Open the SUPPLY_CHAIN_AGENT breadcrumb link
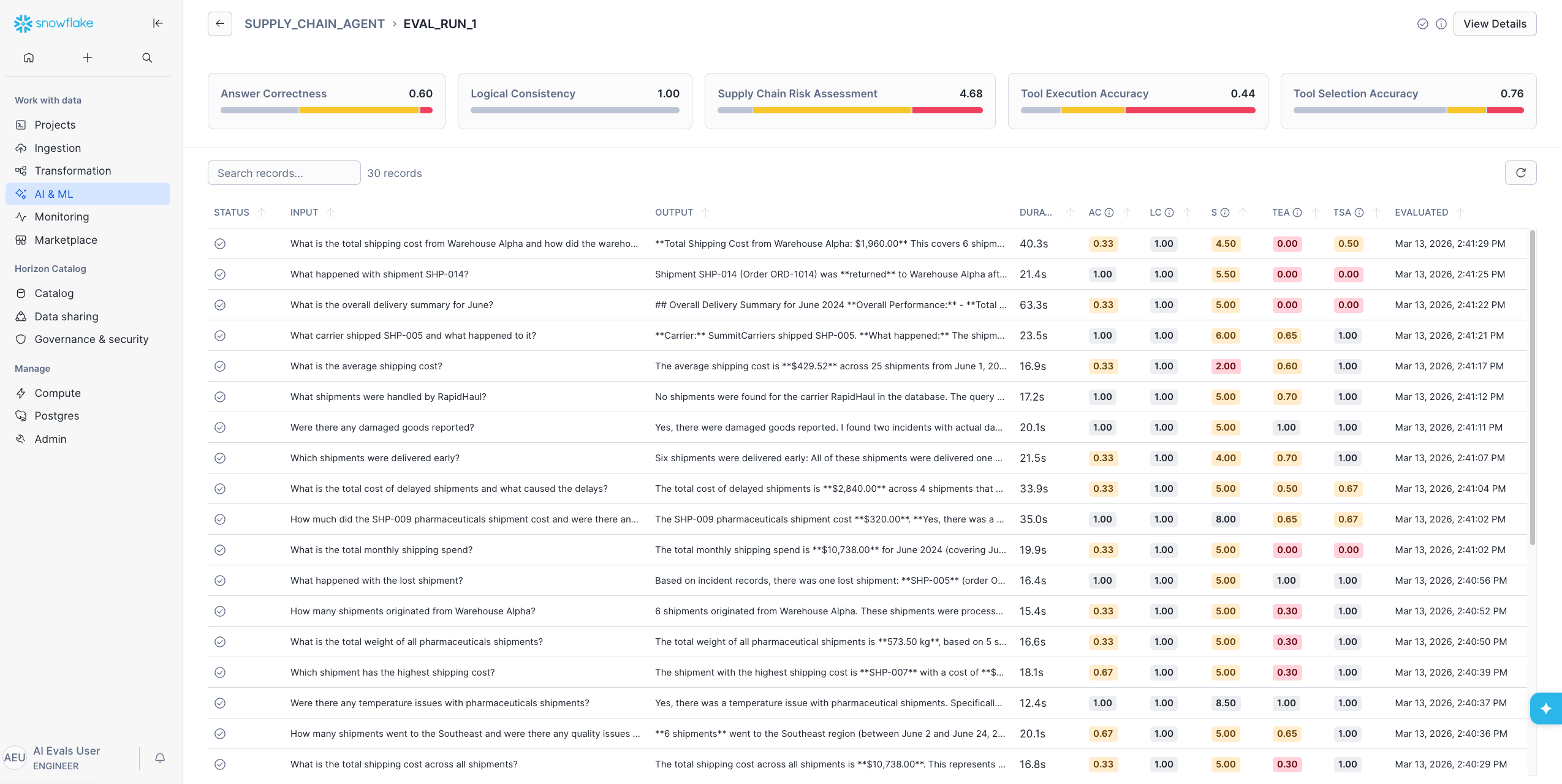The image size is (1562, 784). 314,23
